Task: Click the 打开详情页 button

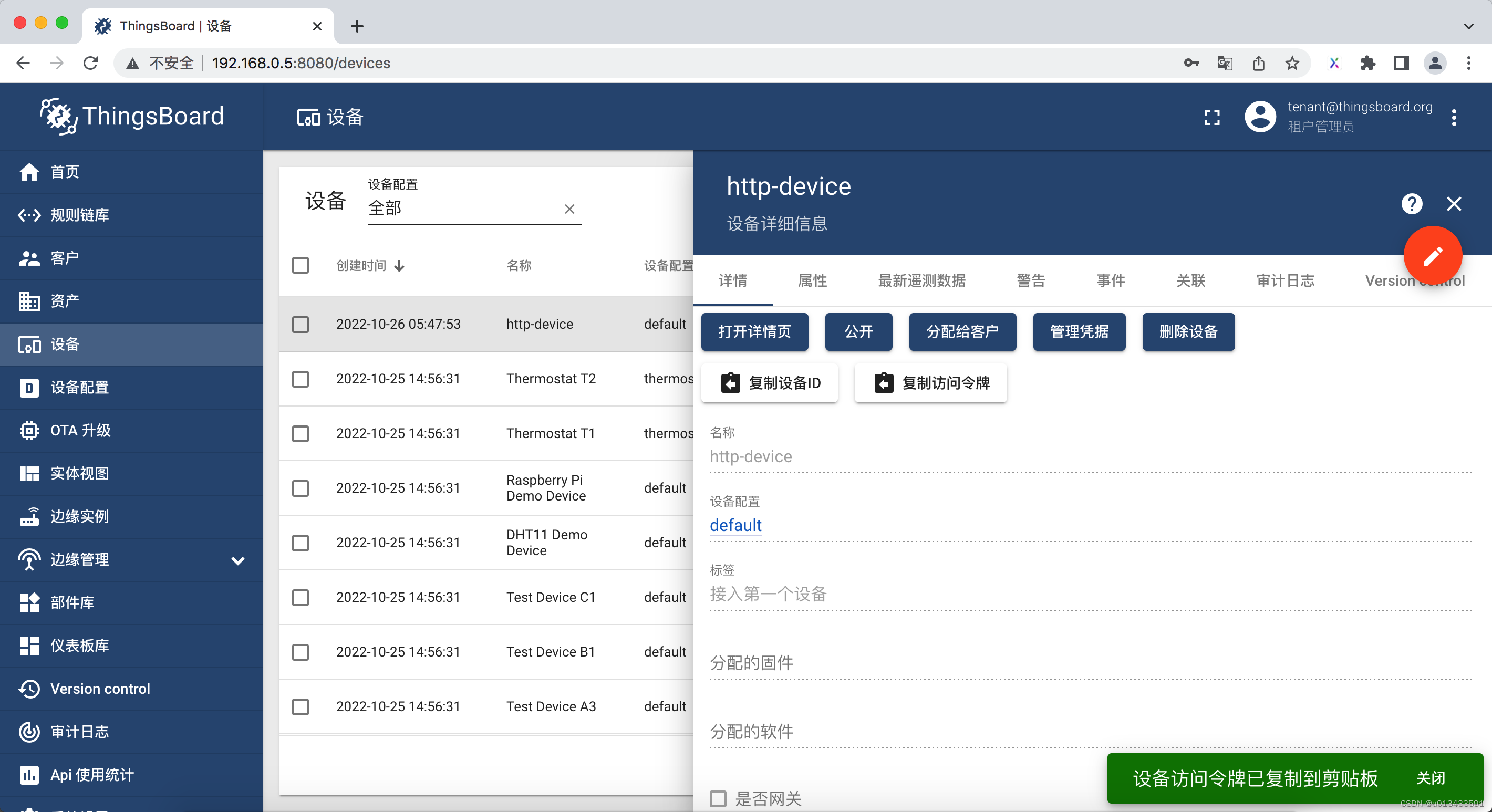Action: pos(754,332)
